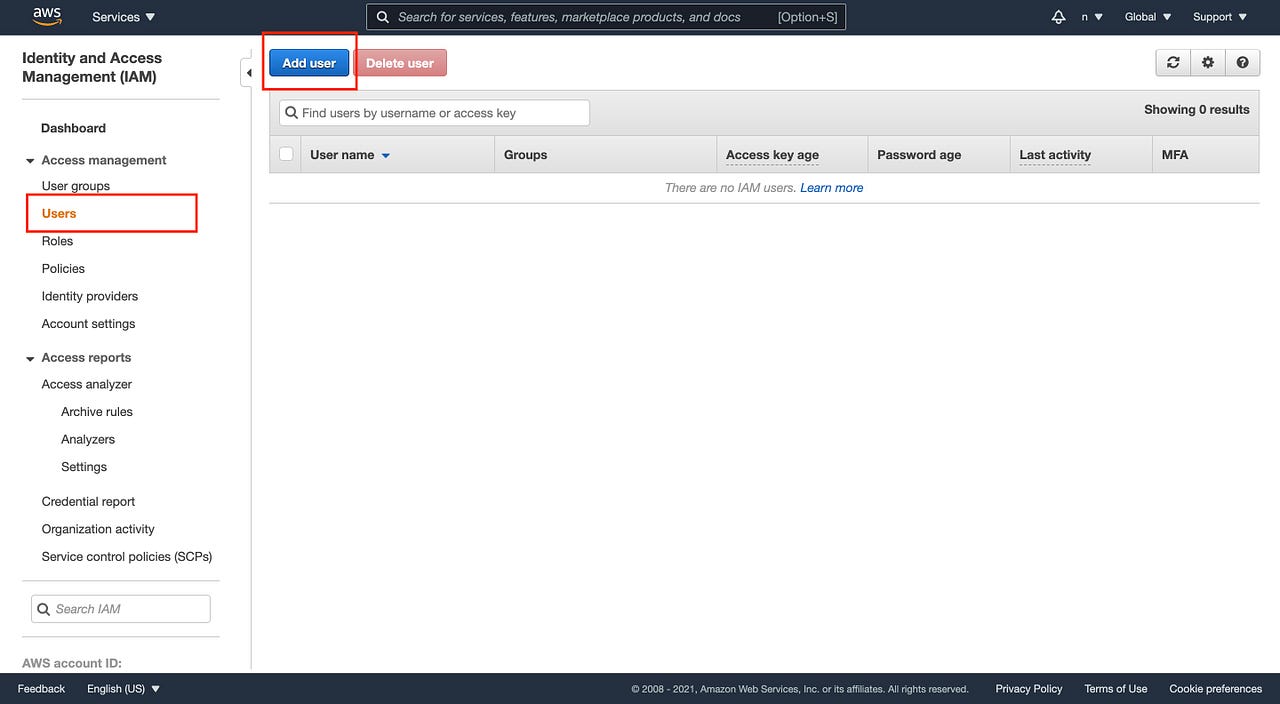Open the help question mark icon
Image resolution: width=1280 pixels, height=704 pixels.
[1242, 62]
